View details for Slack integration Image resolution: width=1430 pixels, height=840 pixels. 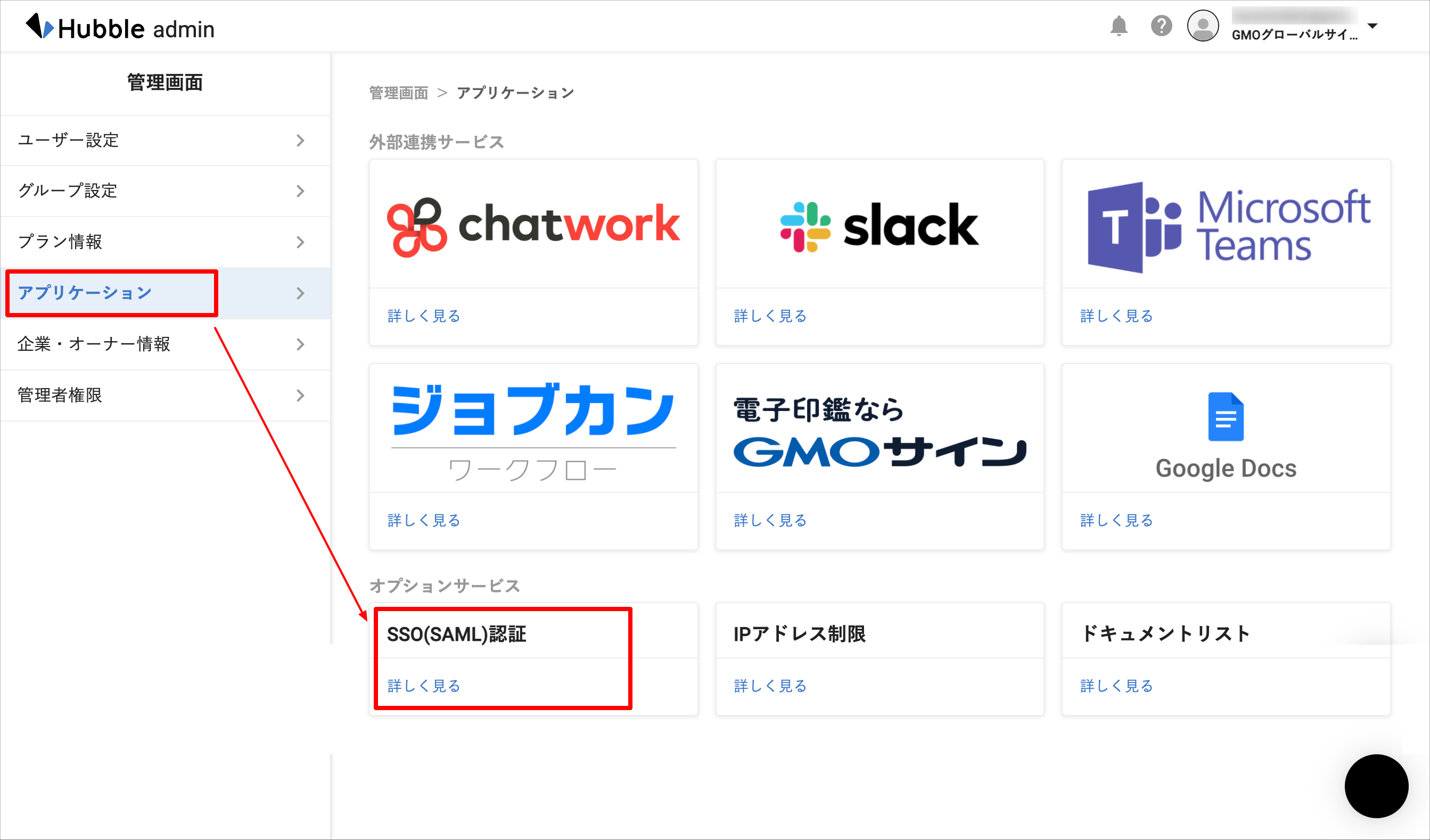point(770,316)
